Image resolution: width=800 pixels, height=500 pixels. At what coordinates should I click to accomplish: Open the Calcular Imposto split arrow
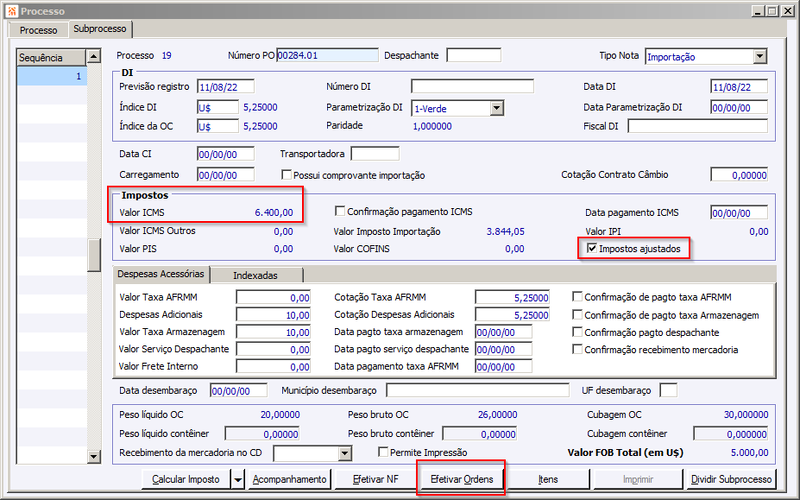[238, 479]
